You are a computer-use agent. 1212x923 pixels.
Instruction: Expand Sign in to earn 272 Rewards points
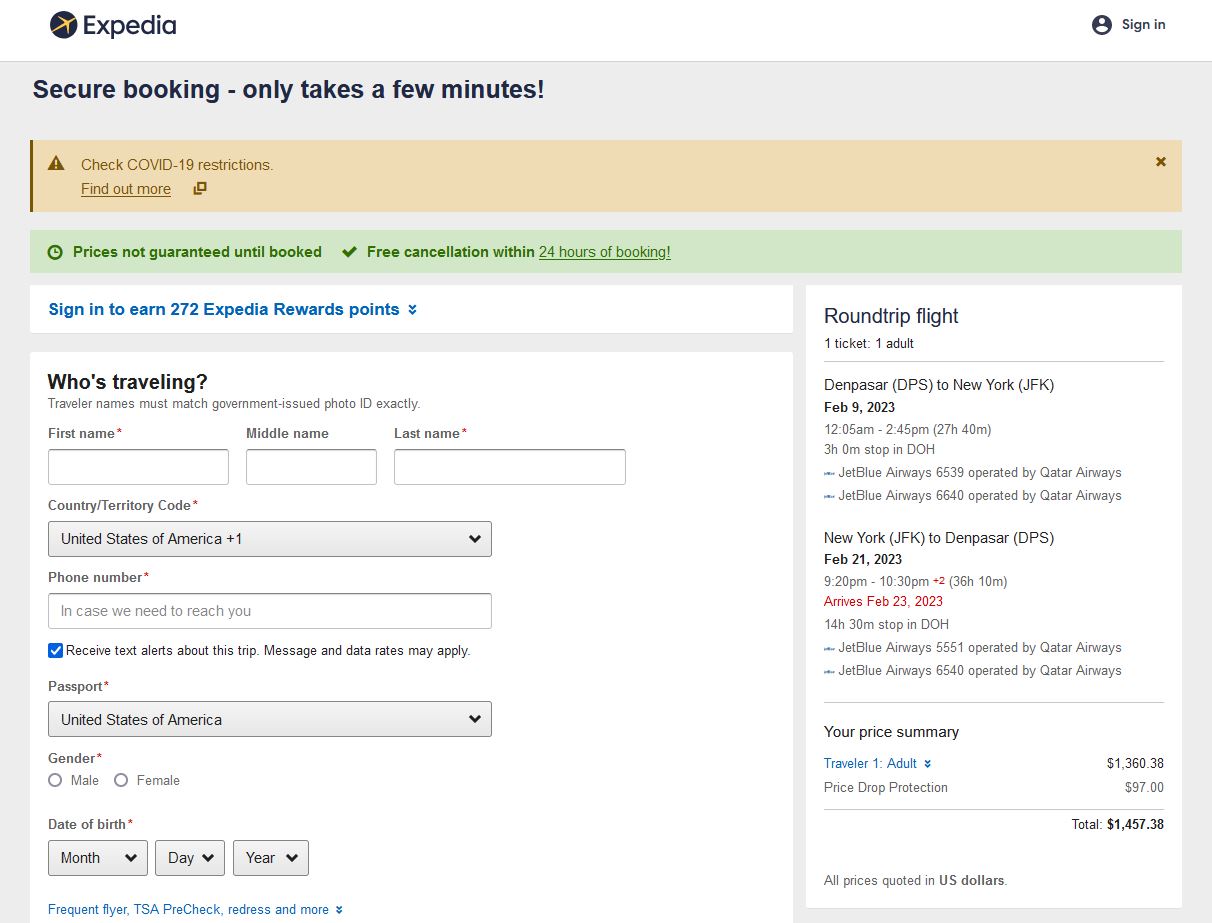pos(232,310)
